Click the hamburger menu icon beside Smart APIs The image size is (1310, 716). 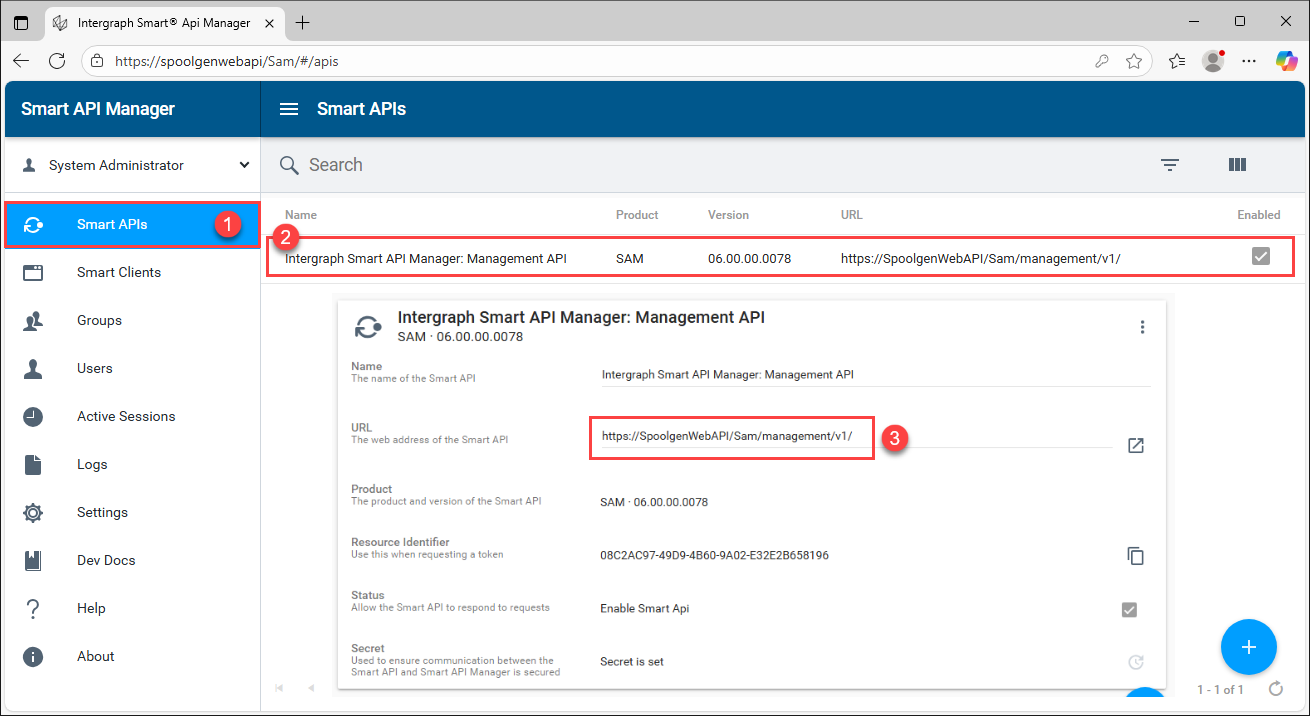pyautogui.click(x=289, y=109)
